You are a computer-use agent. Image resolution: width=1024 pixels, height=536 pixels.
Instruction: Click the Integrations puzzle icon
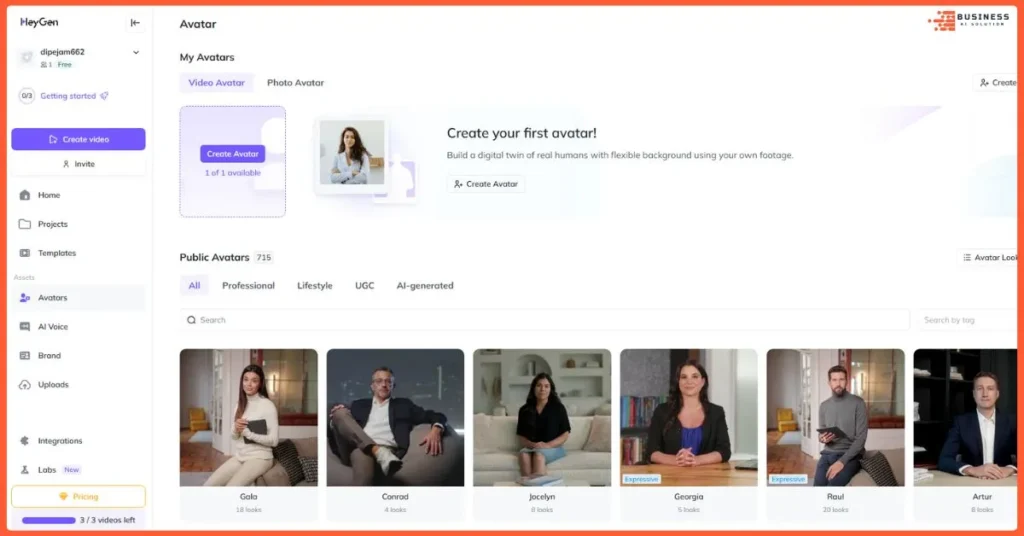click(x=25, y=441)
